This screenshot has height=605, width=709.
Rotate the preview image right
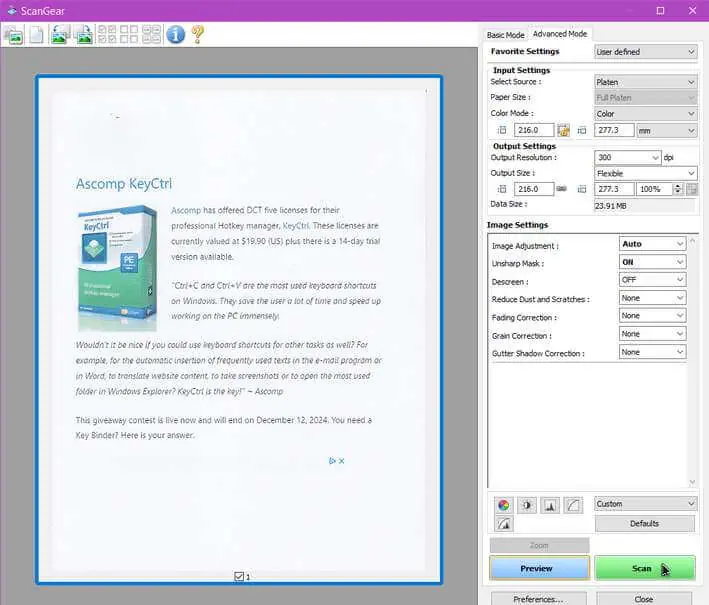(x=84, y=35)
